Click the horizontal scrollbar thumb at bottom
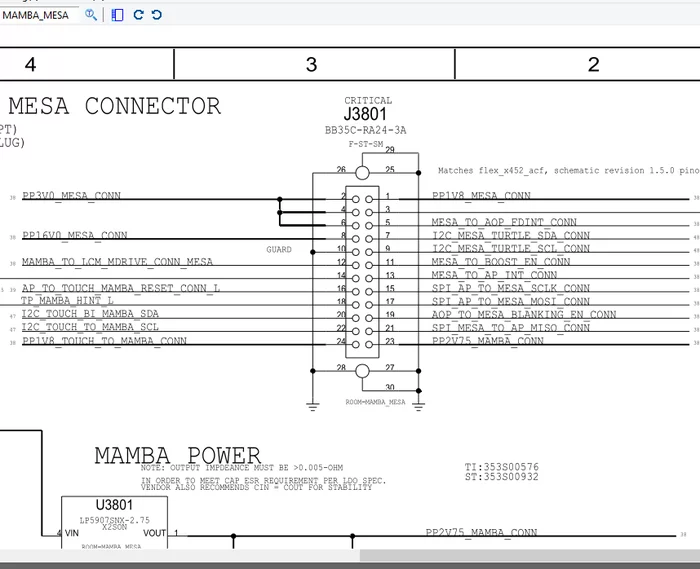Screen dimensions: 700x569 pos(530,556)
